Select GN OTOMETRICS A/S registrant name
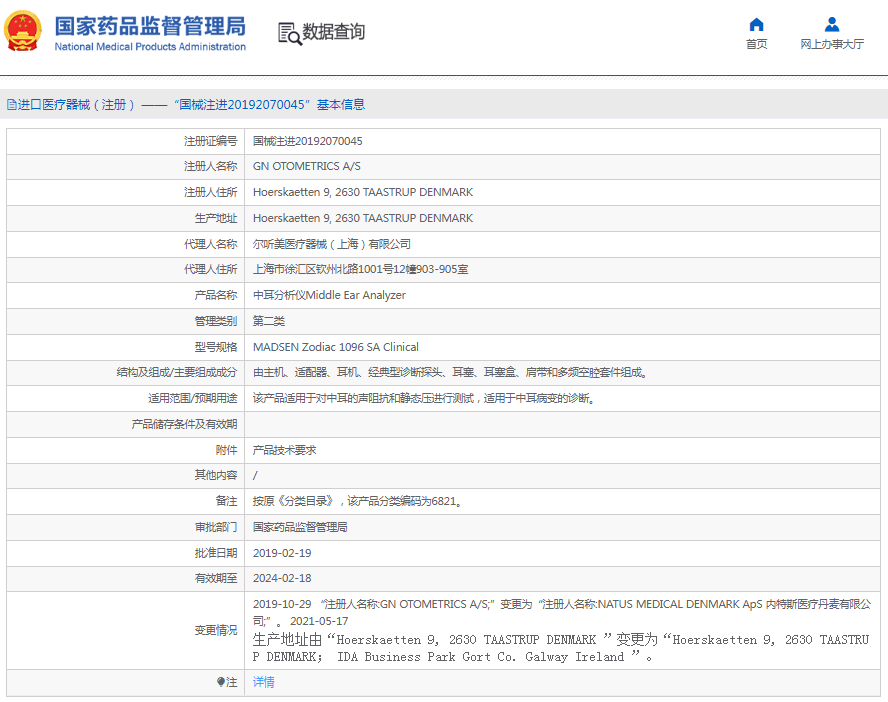888x702 pixels. (x=306, y=166)
